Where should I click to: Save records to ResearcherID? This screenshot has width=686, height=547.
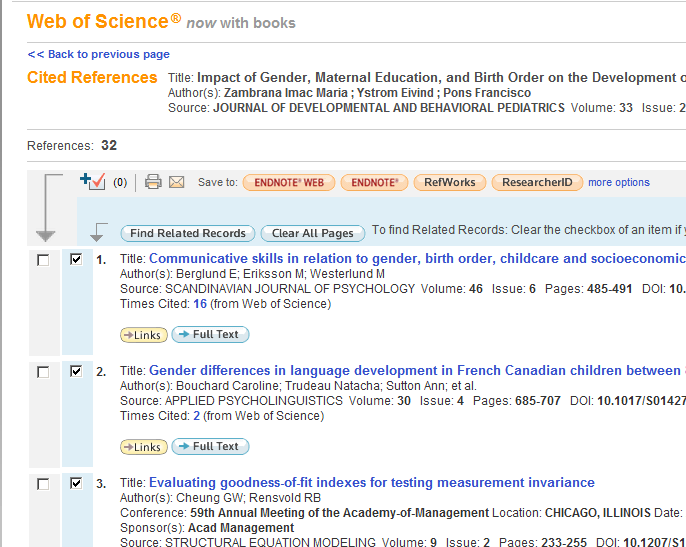537,182
